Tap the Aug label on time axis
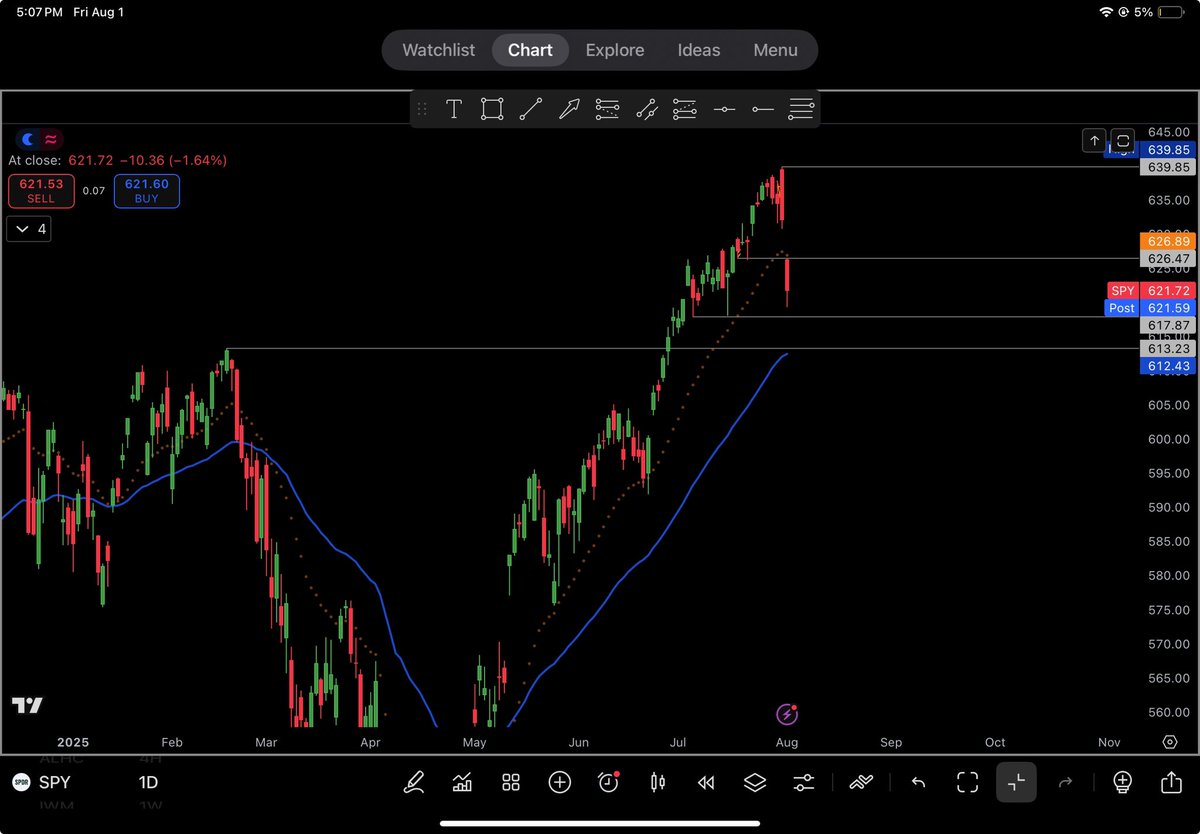1200x834 pixels. coord(786,743)
